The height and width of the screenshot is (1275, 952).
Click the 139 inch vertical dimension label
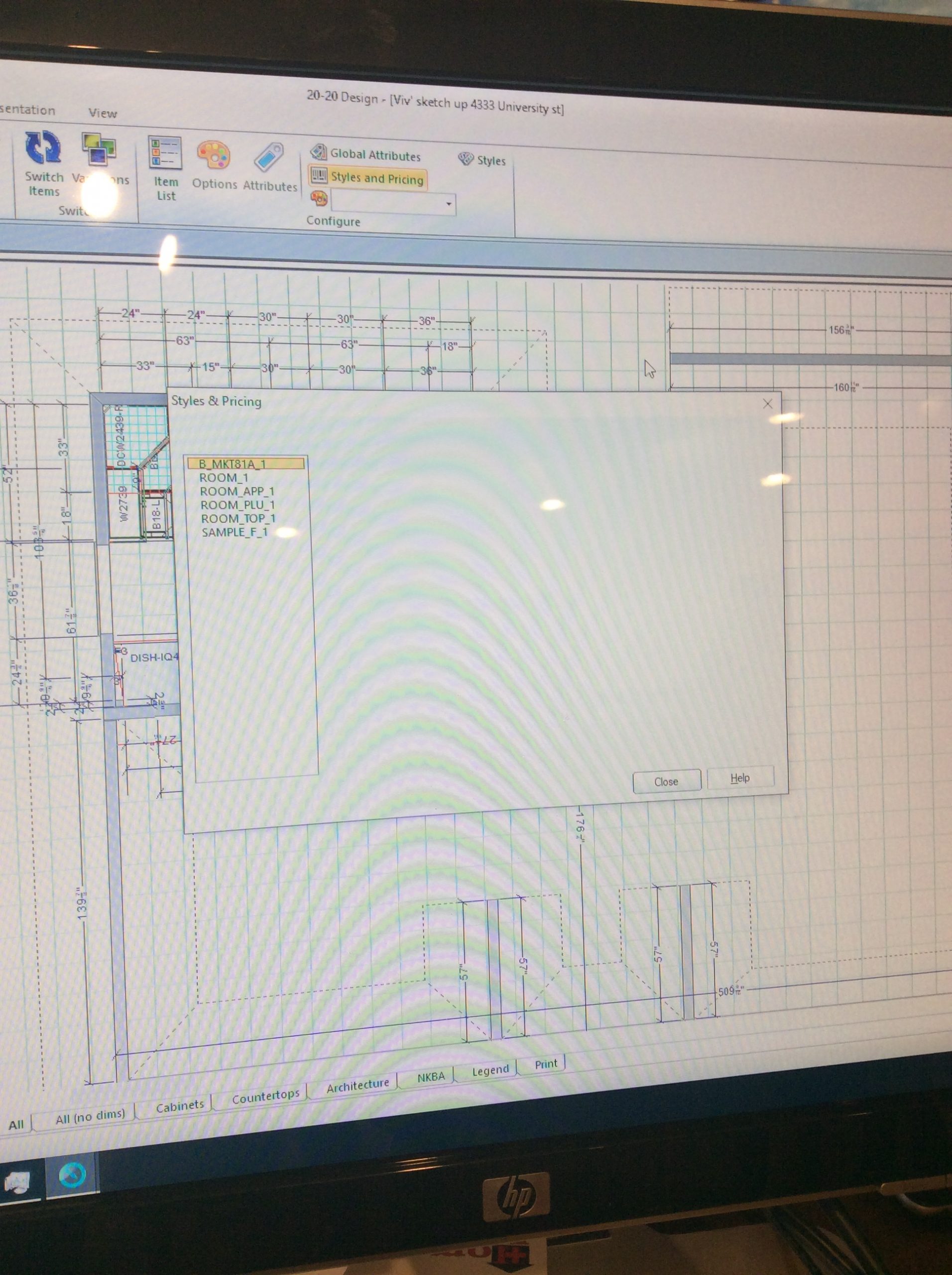click(x=83, y=902)
